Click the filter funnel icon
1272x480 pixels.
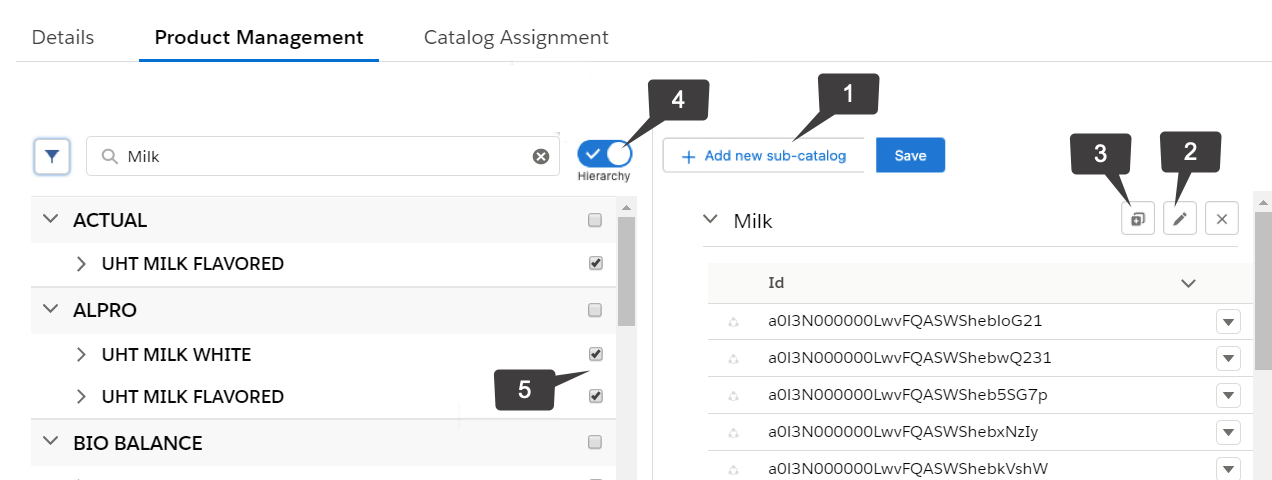click(52, 157)
